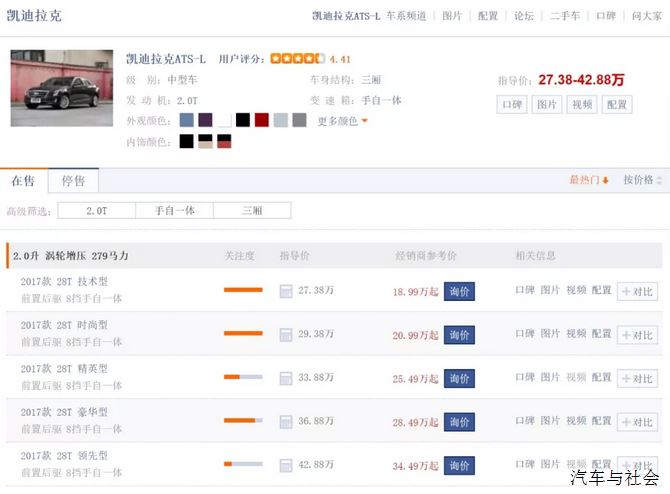Switch to 在售 tab
Viewport: 670px width, 494px height.
pyautogui.click(x=24, y=181)
